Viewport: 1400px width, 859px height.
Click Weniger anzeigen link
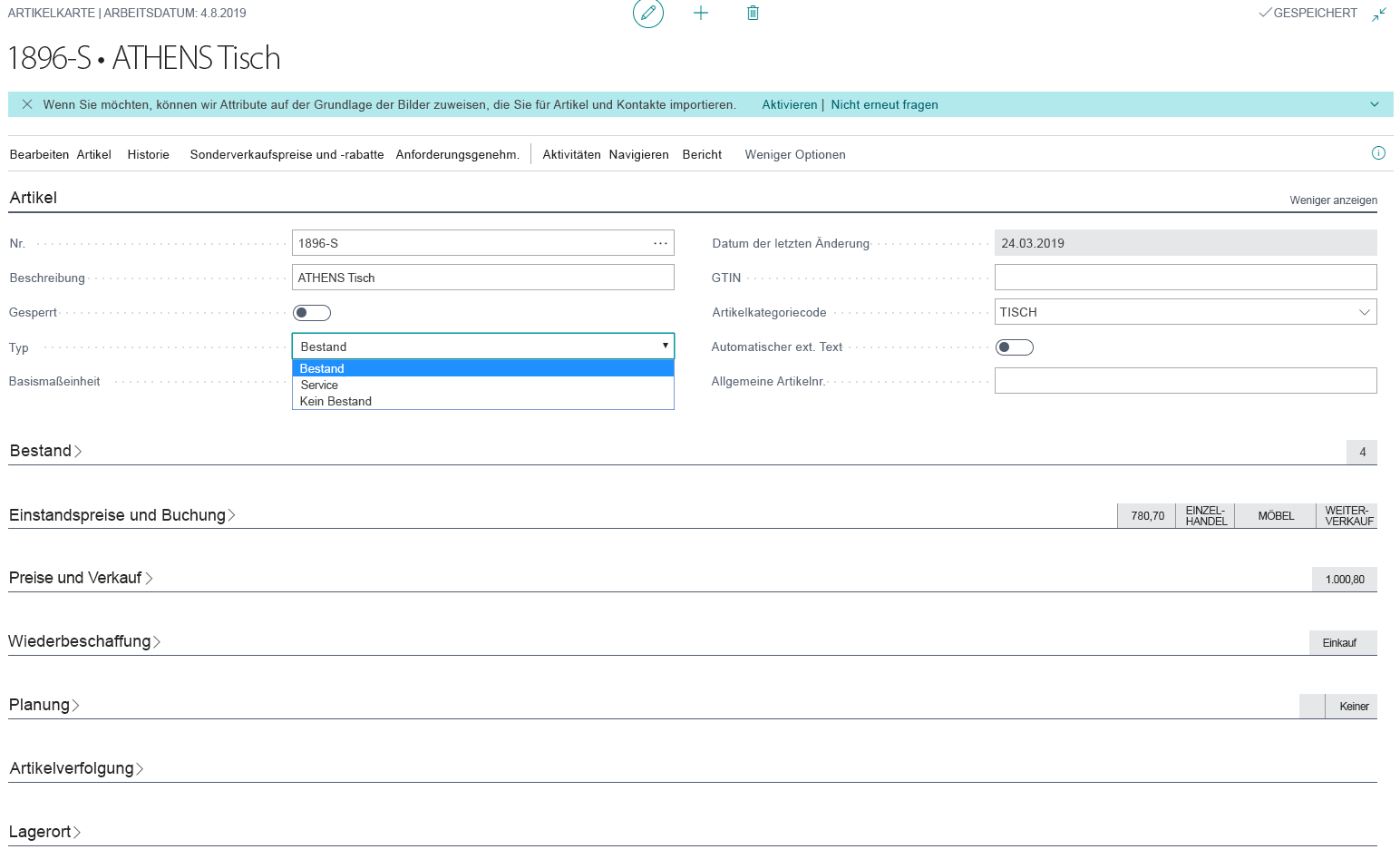1333,200
